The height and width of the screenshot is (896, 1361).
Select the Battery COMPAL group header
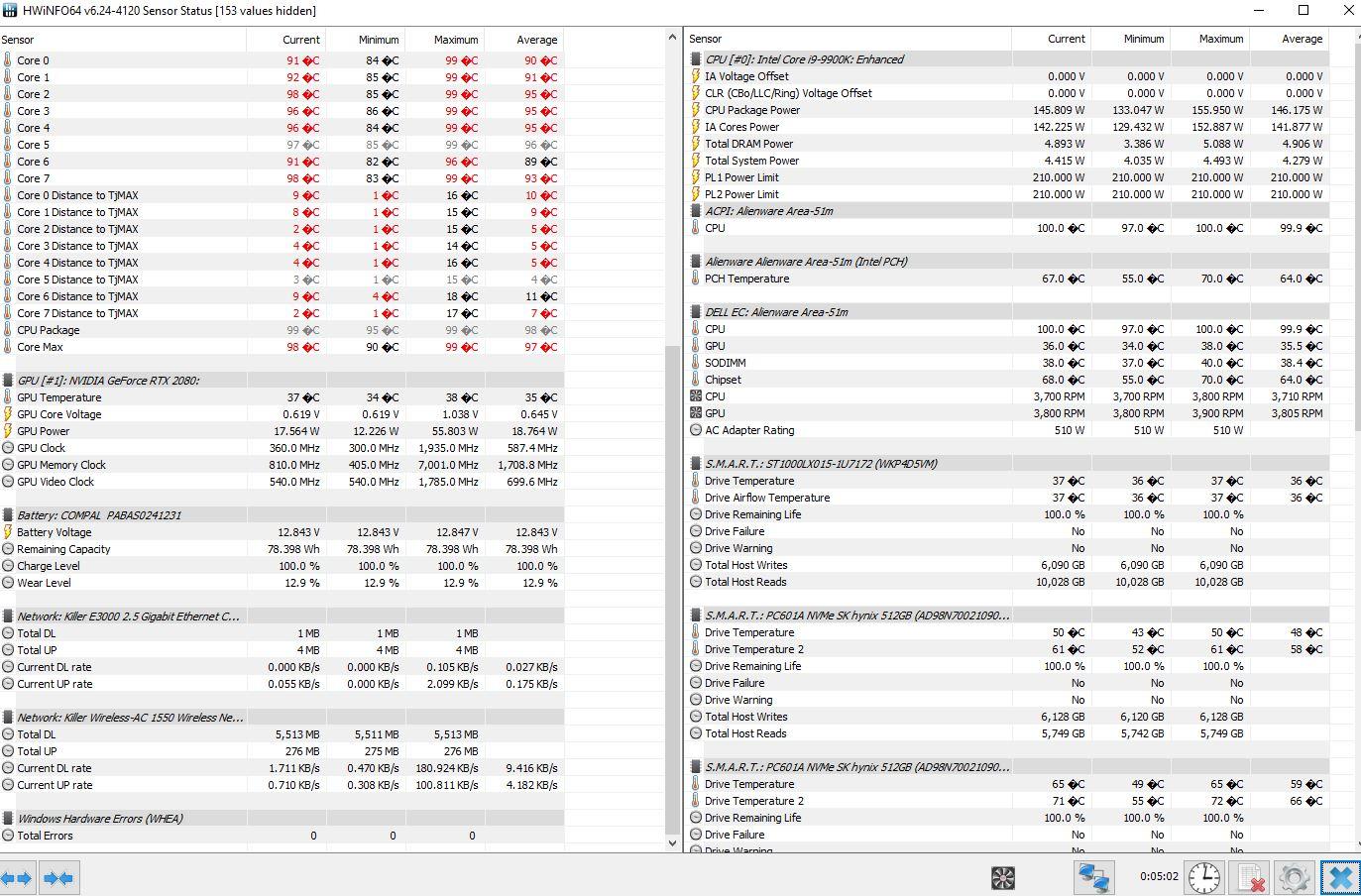click(98, 515)
